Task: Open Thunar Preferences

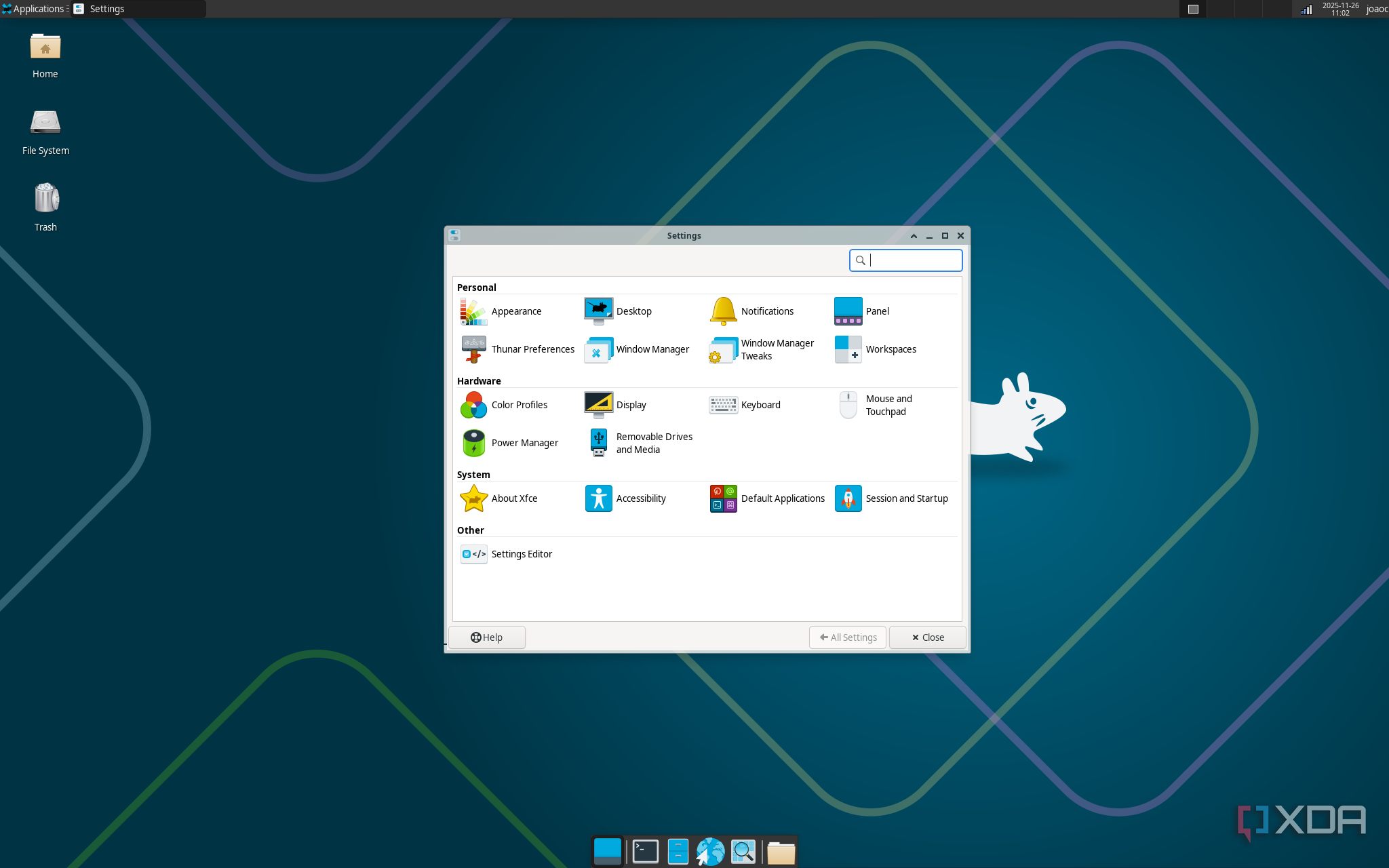Action: tap(517, 349)
